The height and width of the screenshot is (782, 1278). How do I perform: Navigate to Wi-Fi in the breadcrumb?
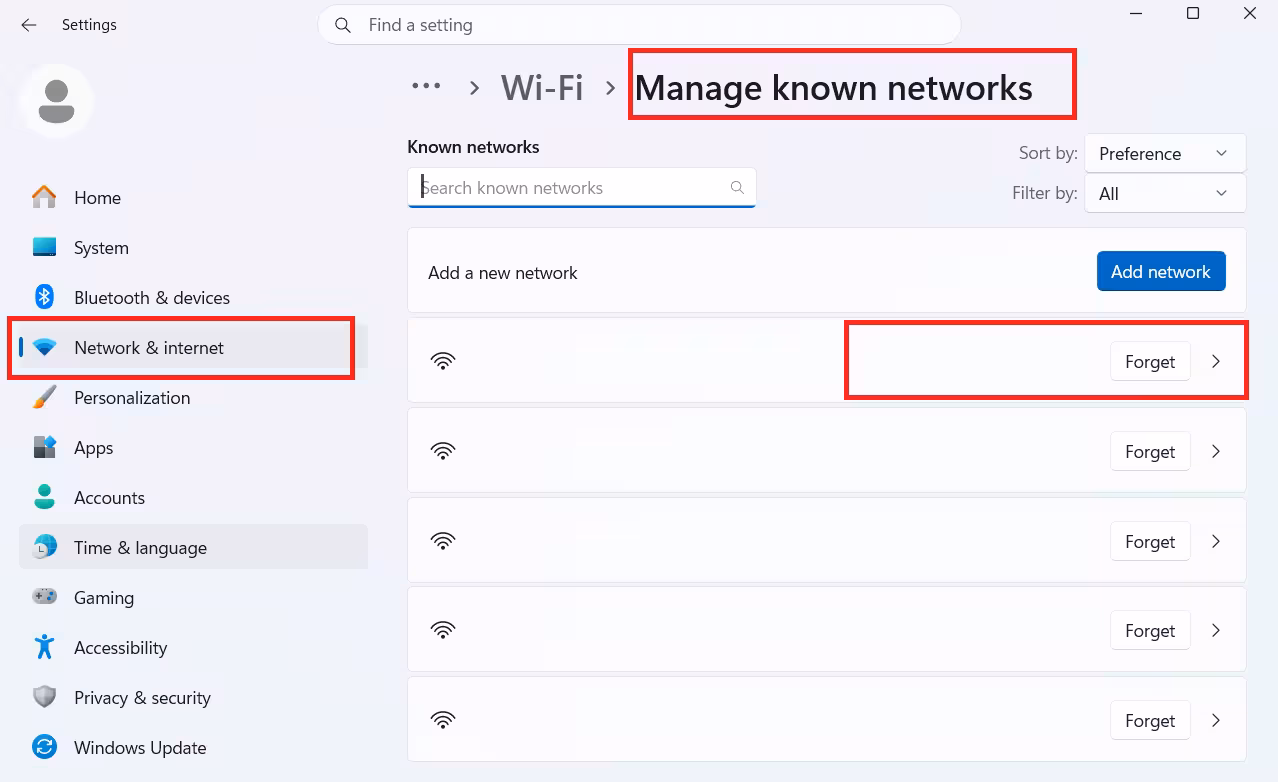click(542, 87)
